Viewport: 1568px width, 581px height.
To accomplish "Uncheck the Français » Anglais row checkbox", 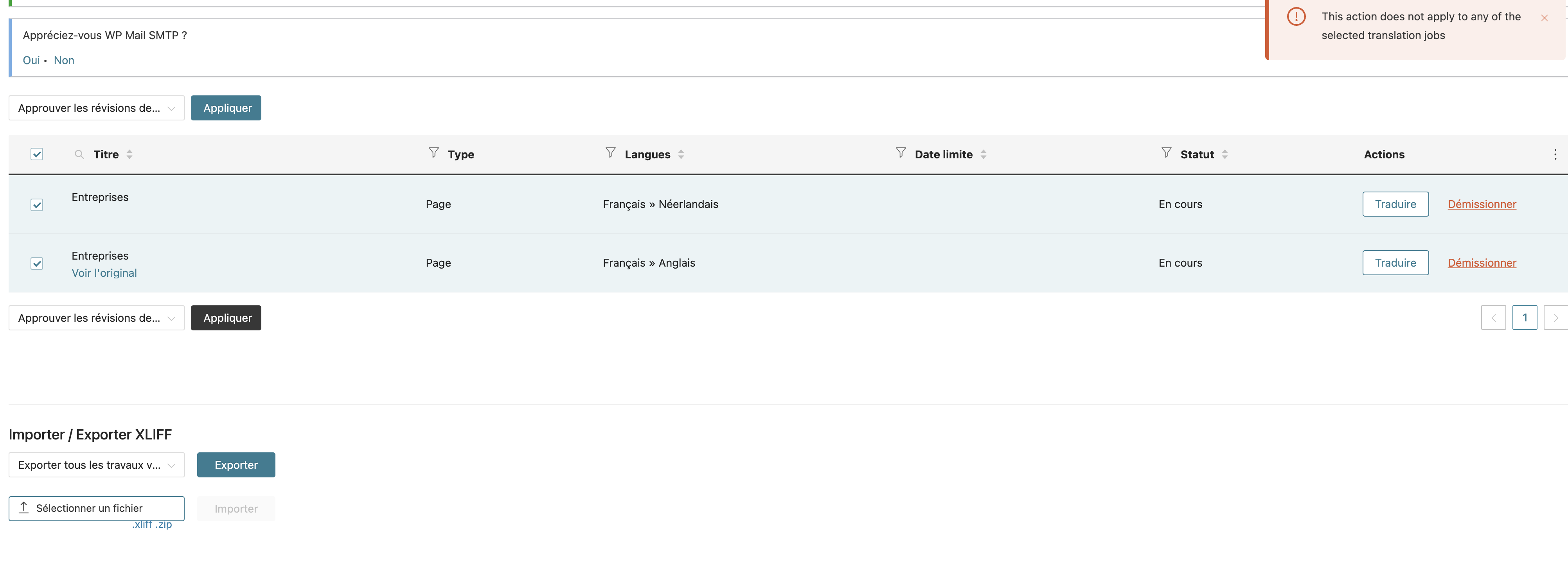I will pos(36,264).
